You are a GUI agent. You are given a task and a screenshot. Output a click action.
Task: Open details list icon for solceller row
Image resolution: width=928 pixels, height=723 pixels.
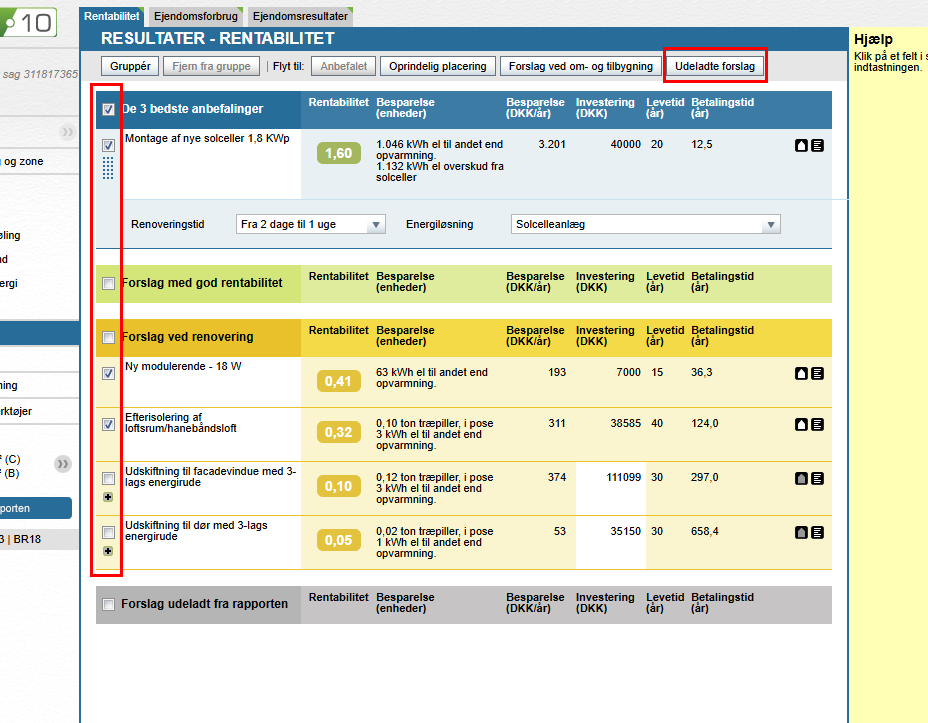pos(817,146)
